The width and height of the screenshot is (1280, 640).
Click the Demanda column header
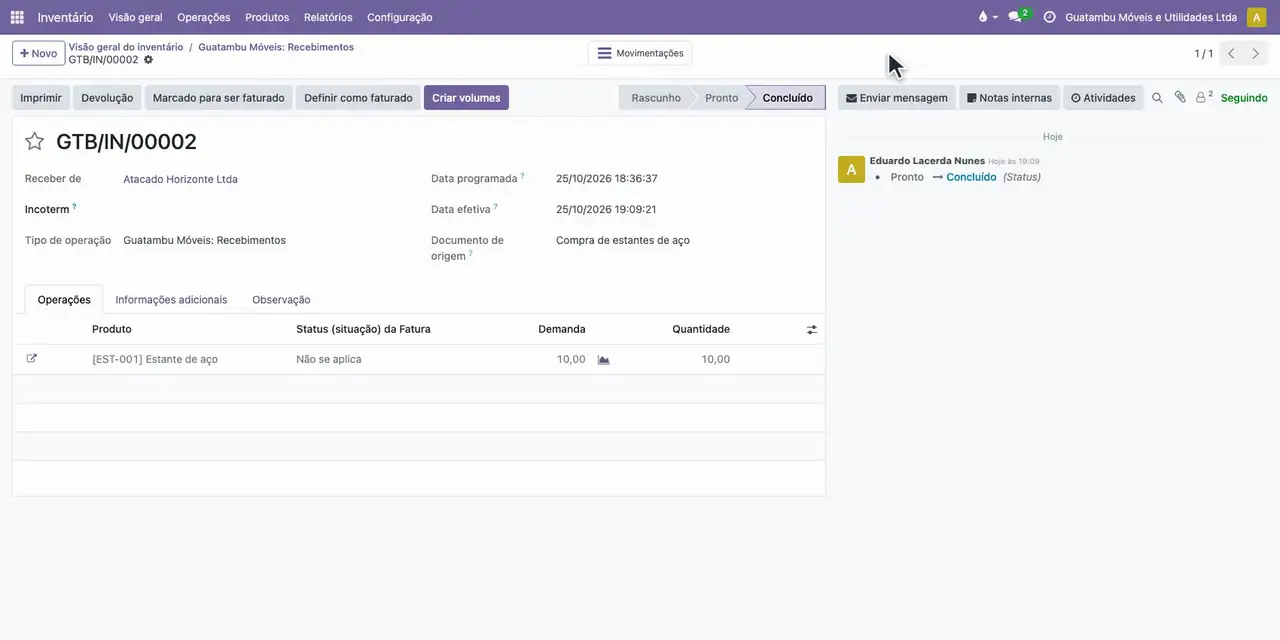[562, 329]
